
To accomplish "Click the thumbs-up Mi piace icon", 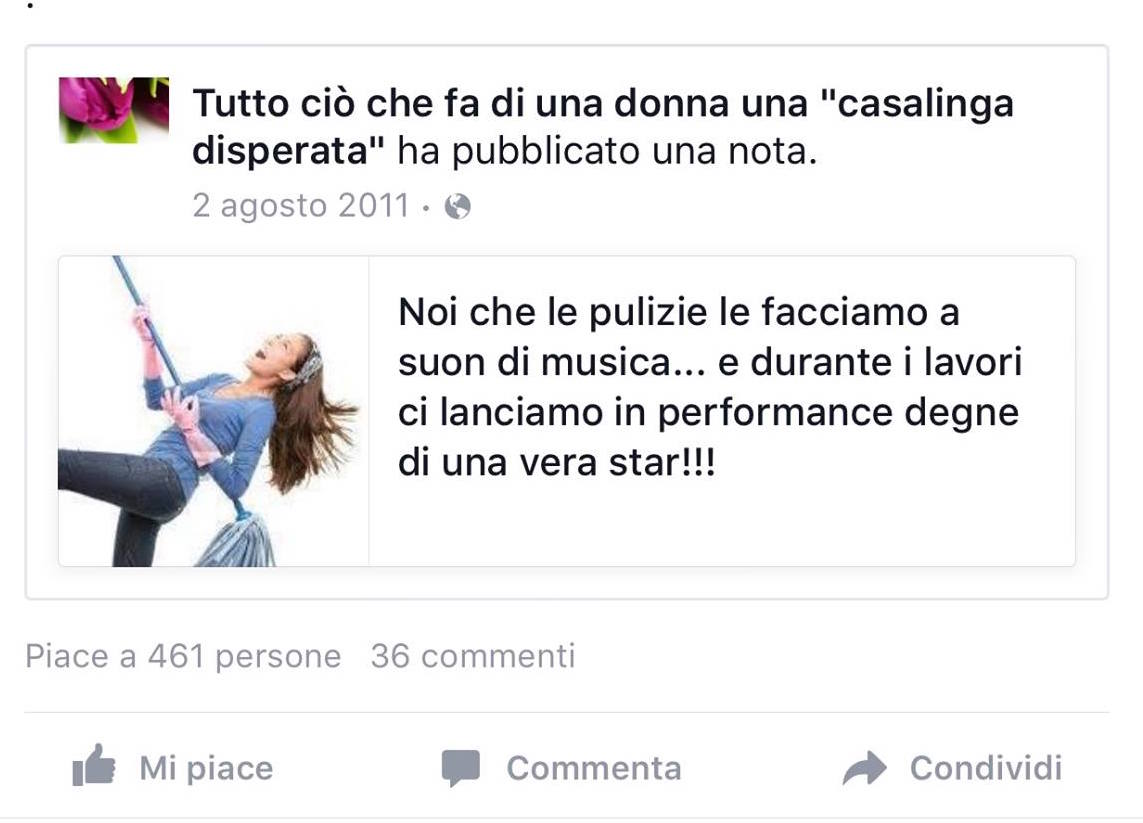I will pos(94,765).
